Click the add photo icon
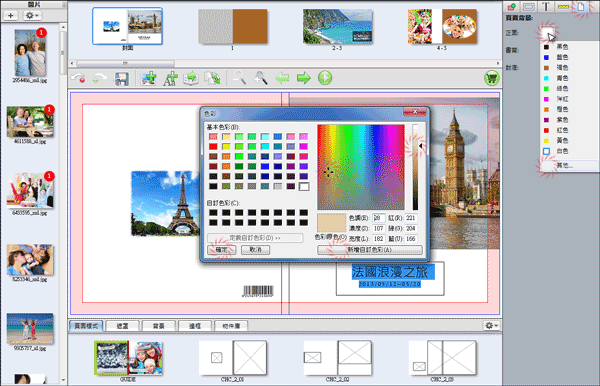The width and height of the screenshot is (600, 386). click(149, 78)
